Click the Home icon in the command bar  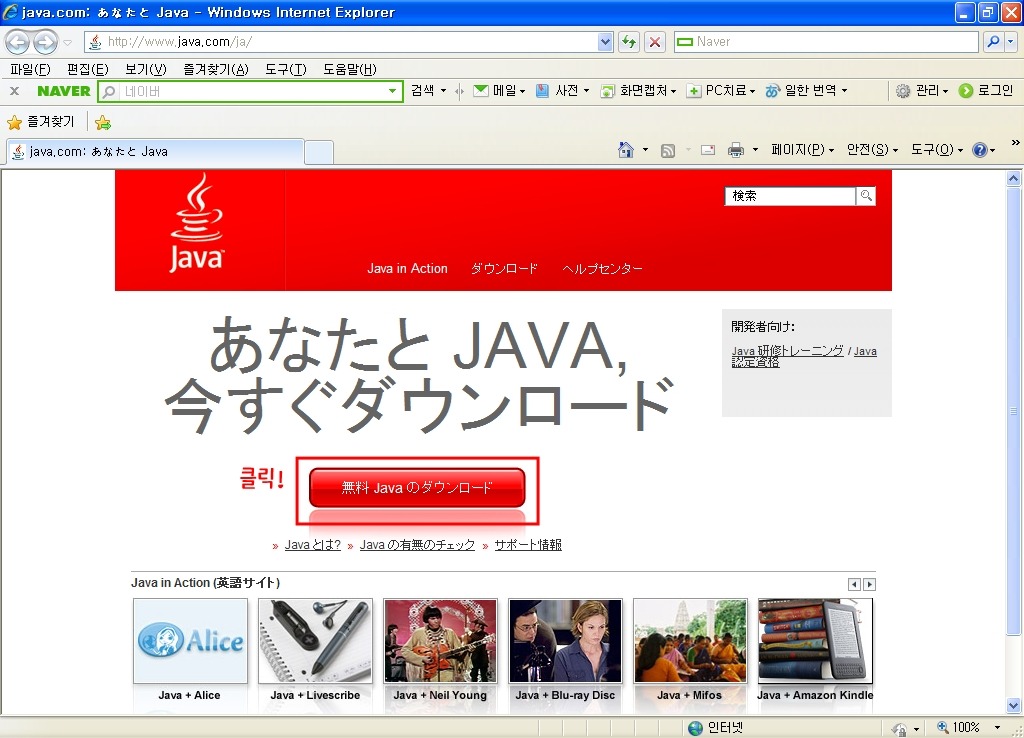click(x=626, y=150)
